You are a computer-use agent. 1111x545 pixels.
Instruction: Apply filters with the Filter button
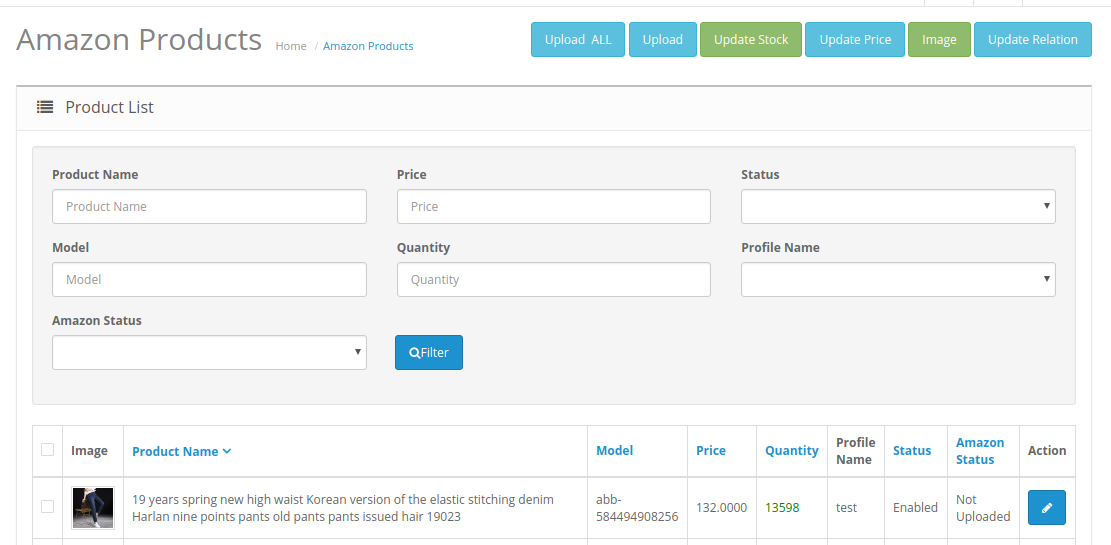[x=429, y=352]
